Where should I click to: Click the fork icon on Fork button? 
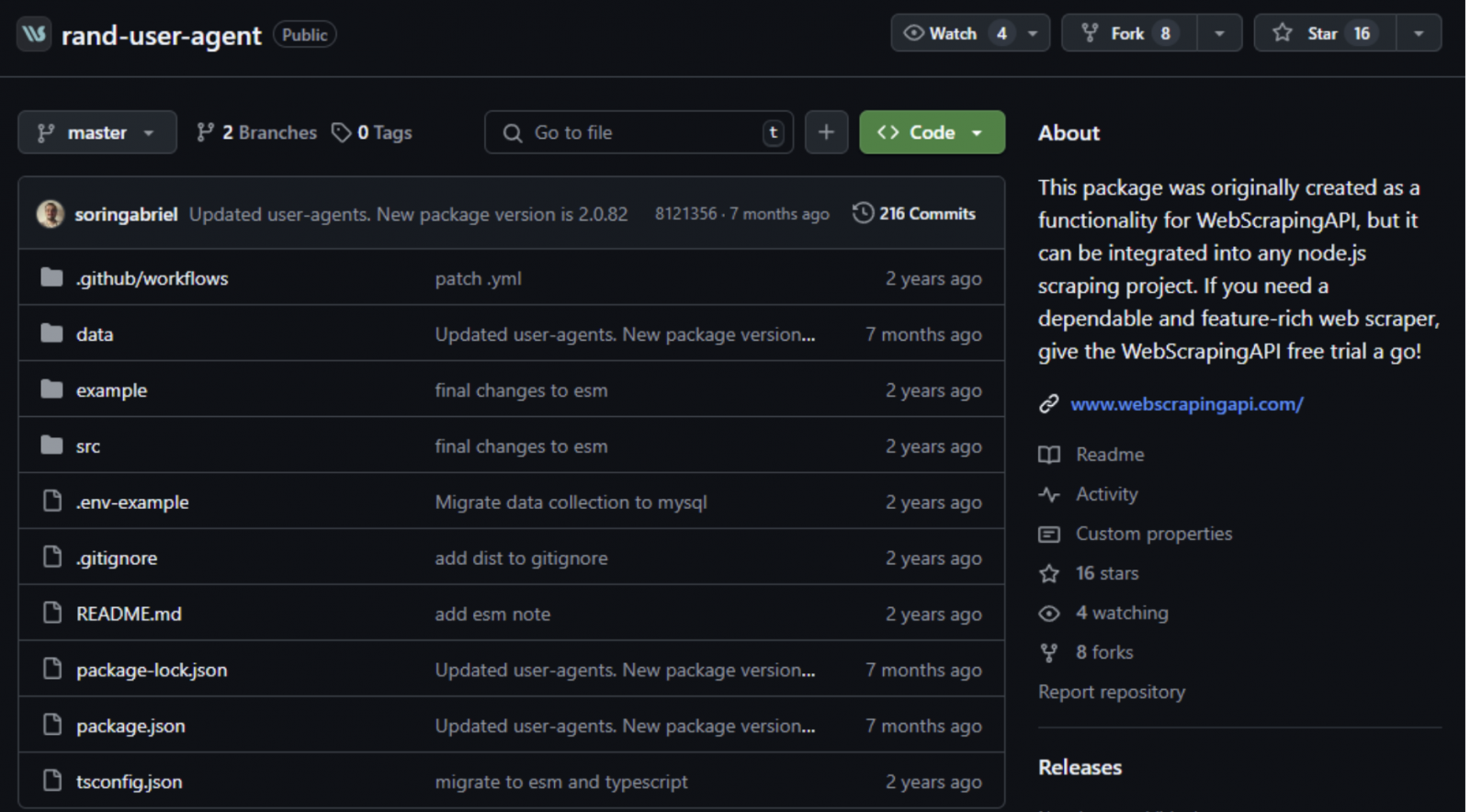[x=1090, y=33]
